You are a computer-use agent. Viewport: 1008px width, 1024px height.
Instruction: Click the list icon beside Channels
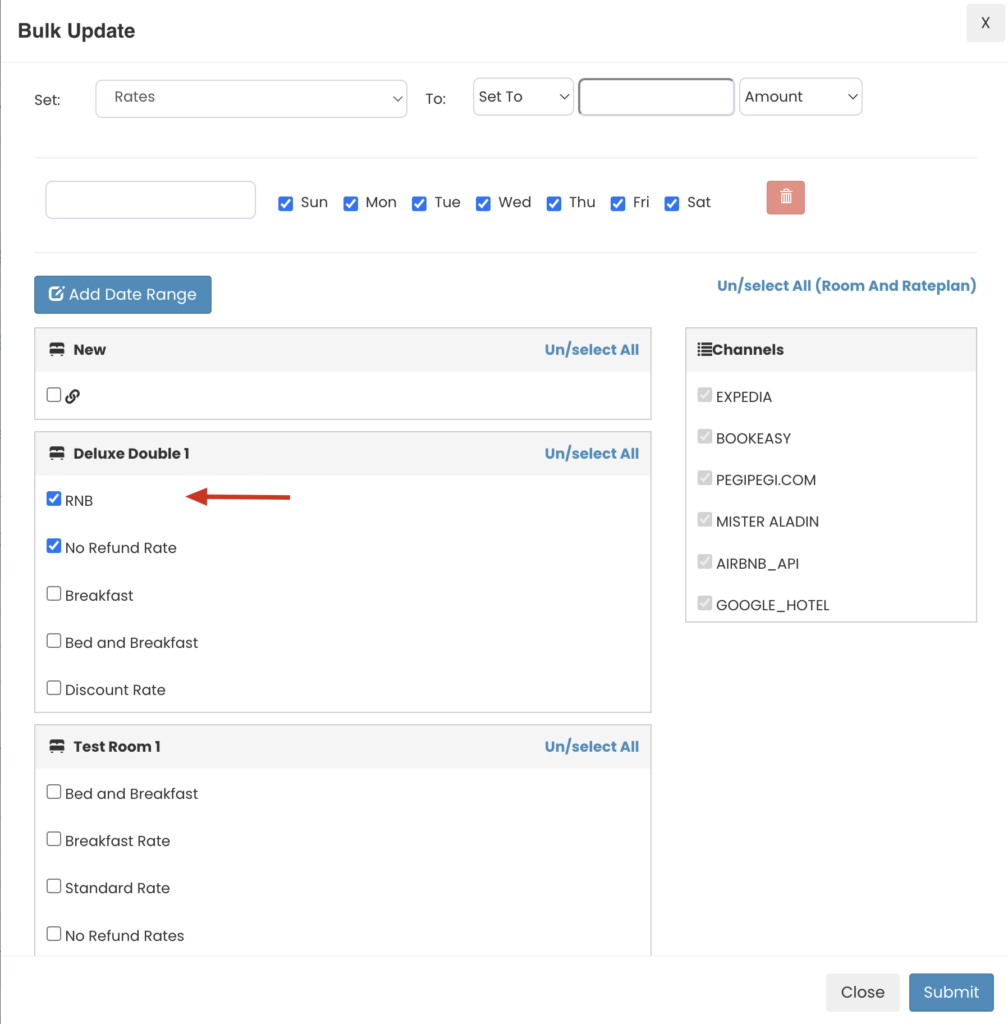coord(704,349)
